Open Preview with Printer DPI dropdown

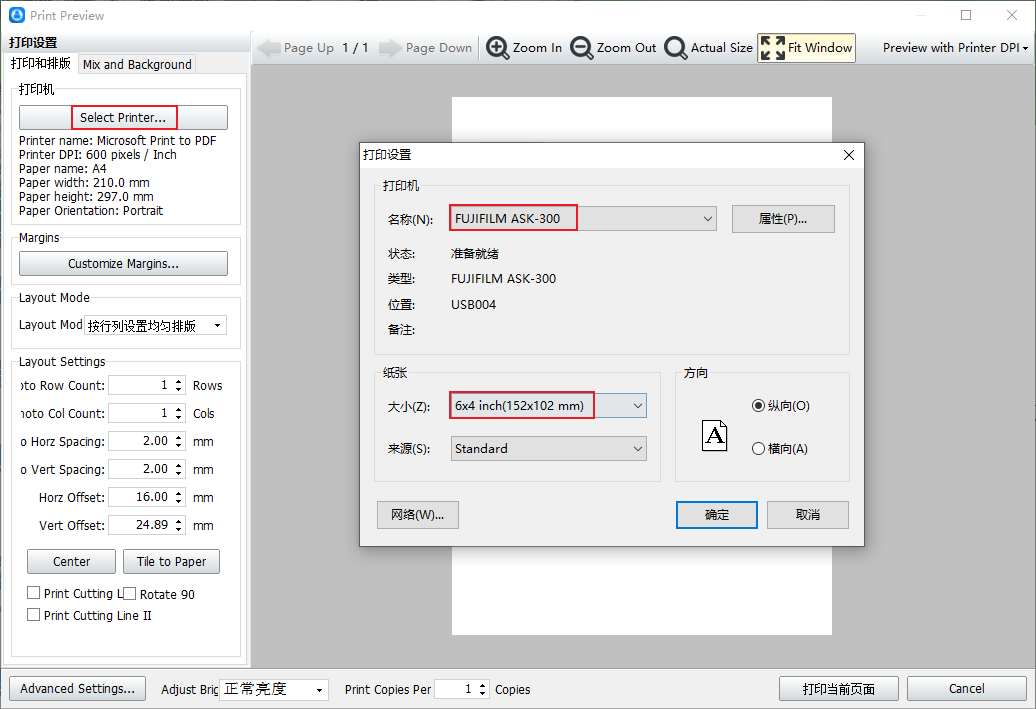(955, 48)
